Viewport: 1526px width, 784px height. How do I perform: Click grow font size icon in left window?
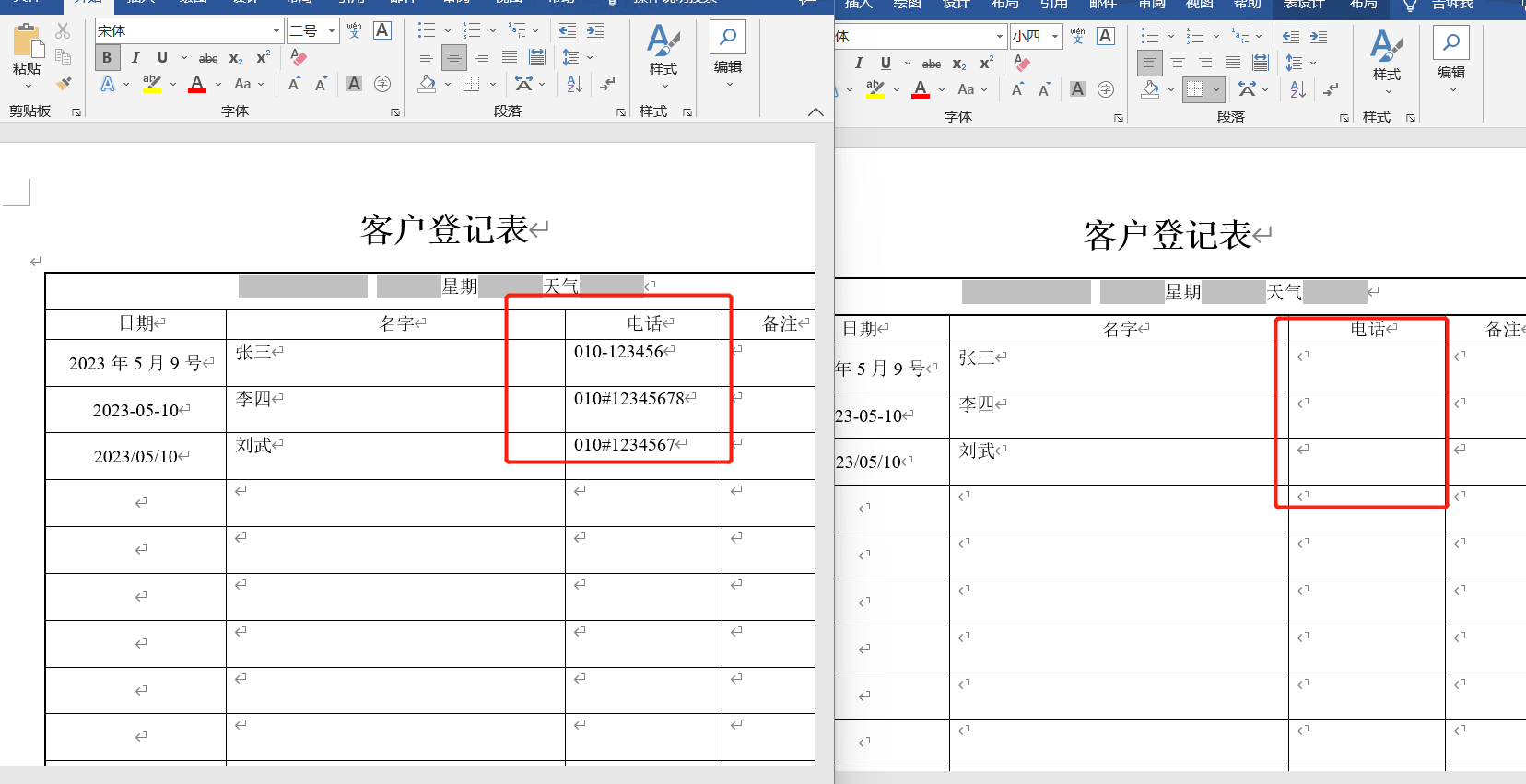[x=294, y=84]
